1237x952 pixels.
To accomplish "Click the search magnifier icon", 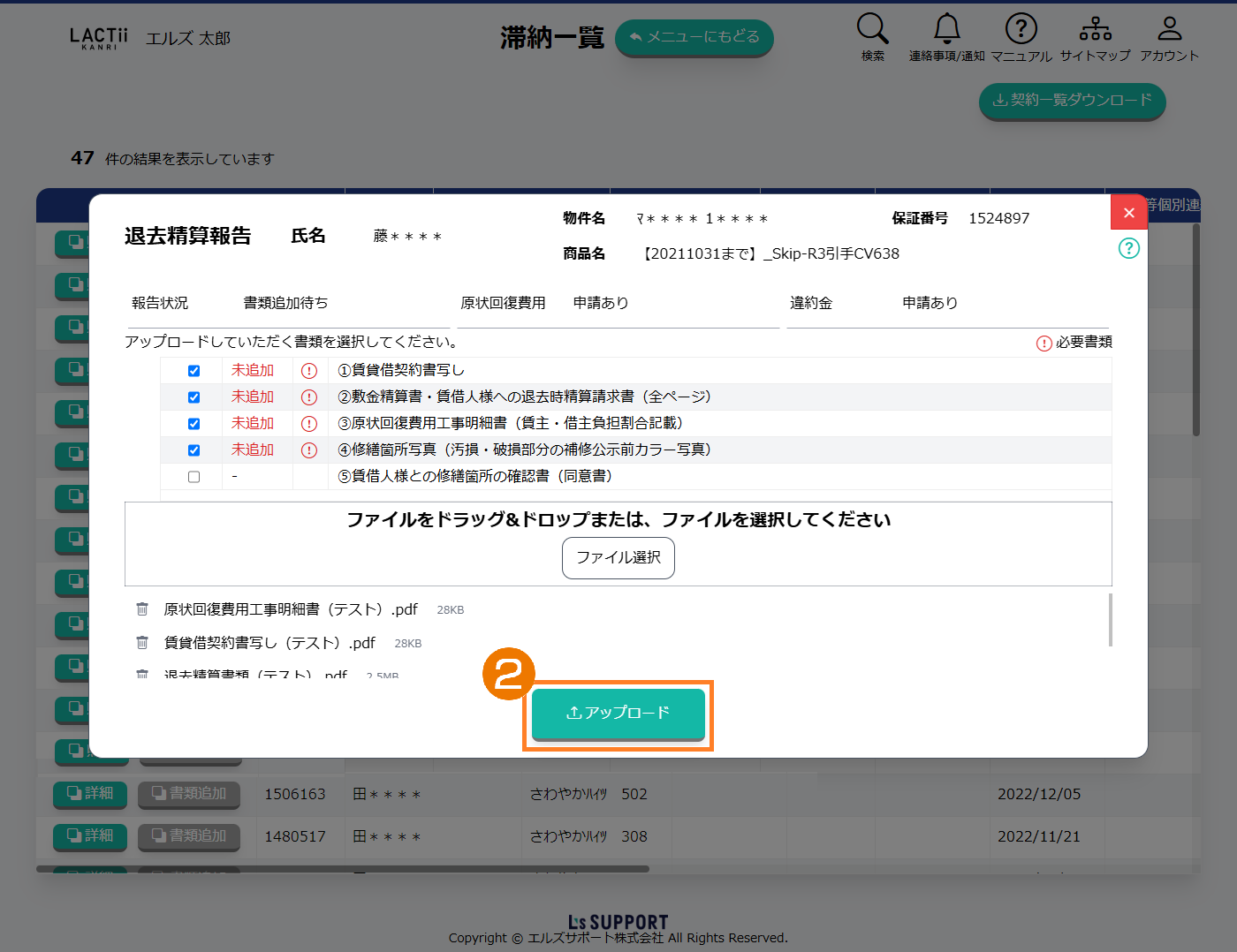I will coord(872,30).
